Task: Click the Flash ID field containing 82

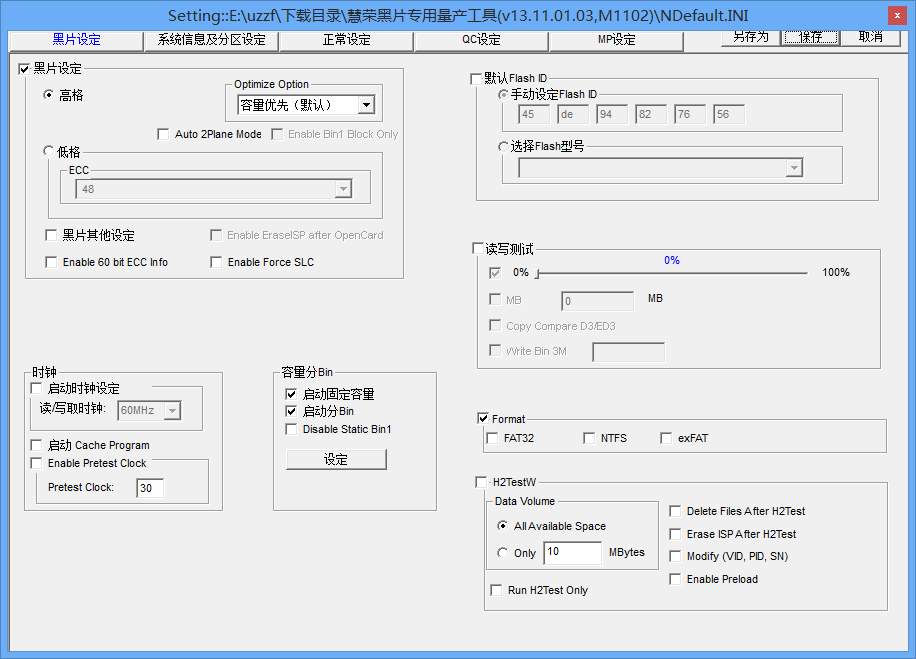Action: 651,115
